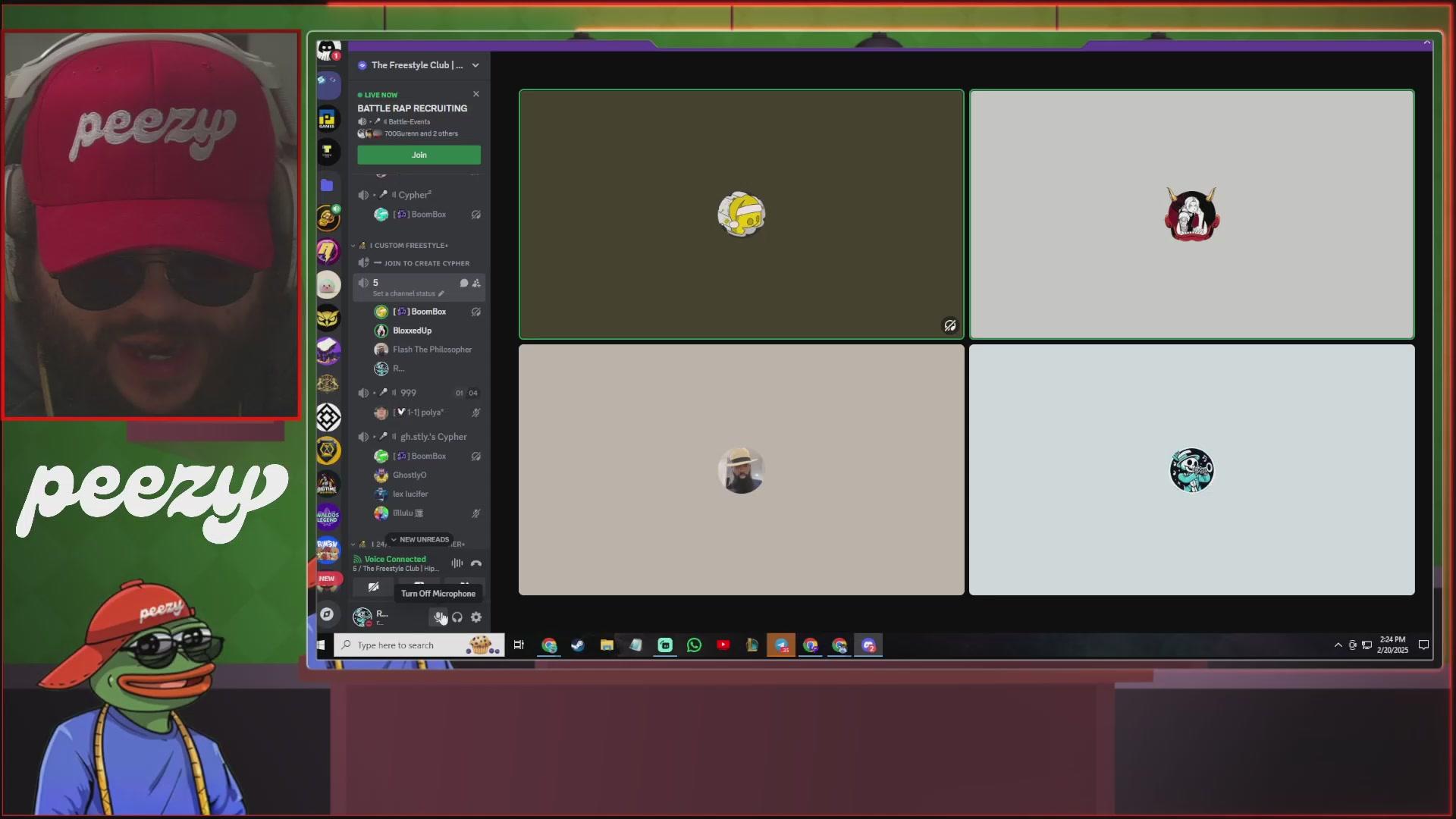The image size is (1456, 819).
Task: Open The Freestyle Club server menu
Action: [419, 65]
